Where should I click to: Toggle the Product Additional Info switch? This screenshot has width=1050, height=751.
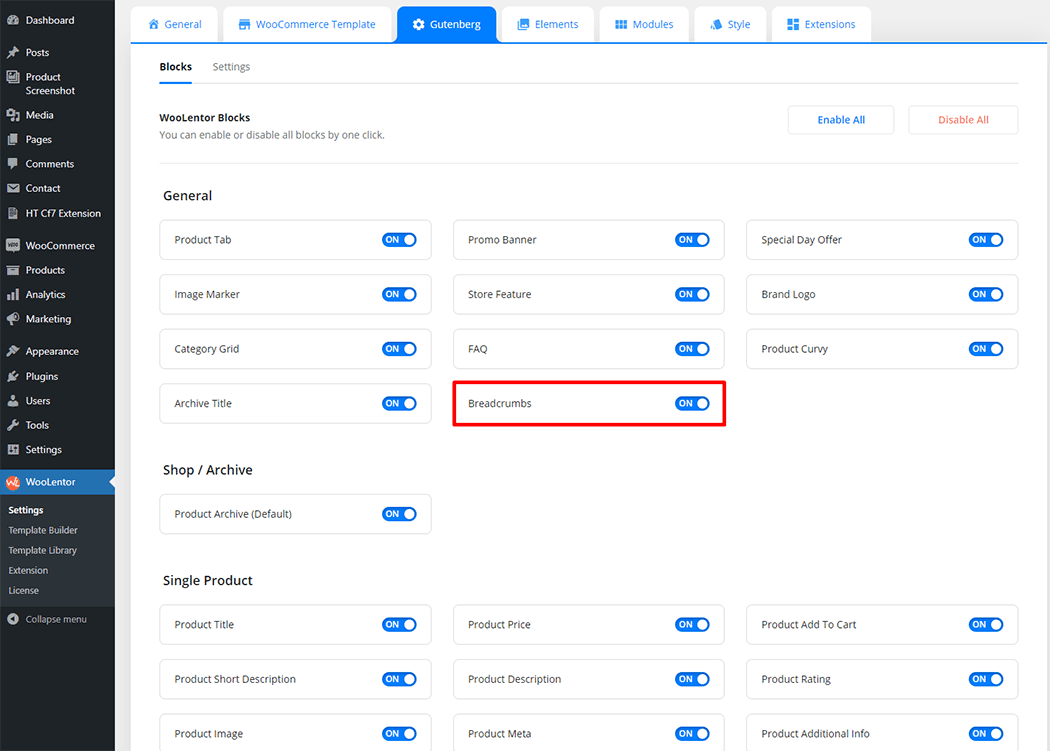click(986, 734)
